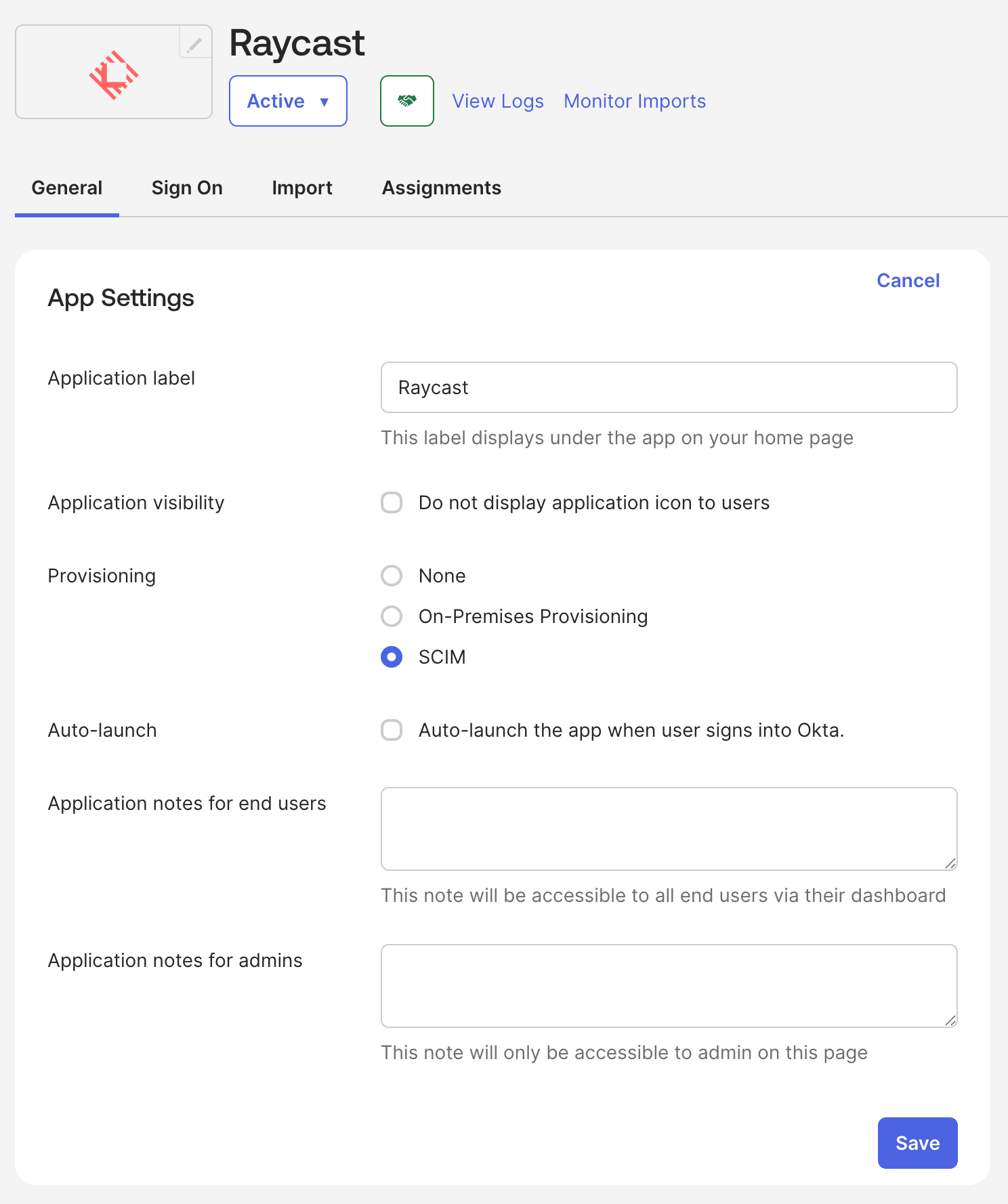Switch to the Import tab
Image resolution: width=1008 pixels, height=1204 pixels.
pyautogui.click(x=302, y=188)
